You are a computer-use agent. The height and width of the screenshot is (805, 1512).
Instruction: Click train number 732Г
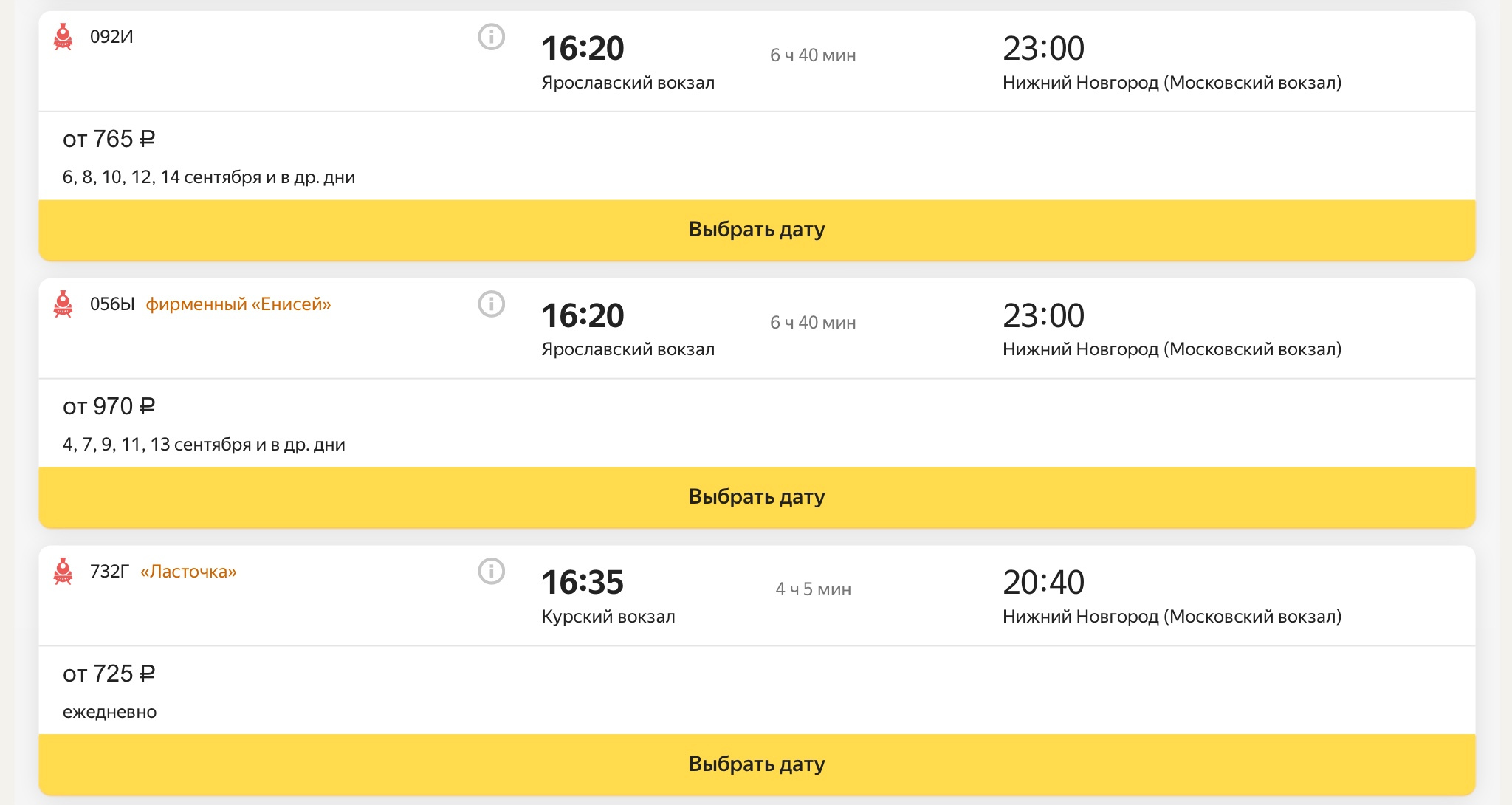click(109, 572)
